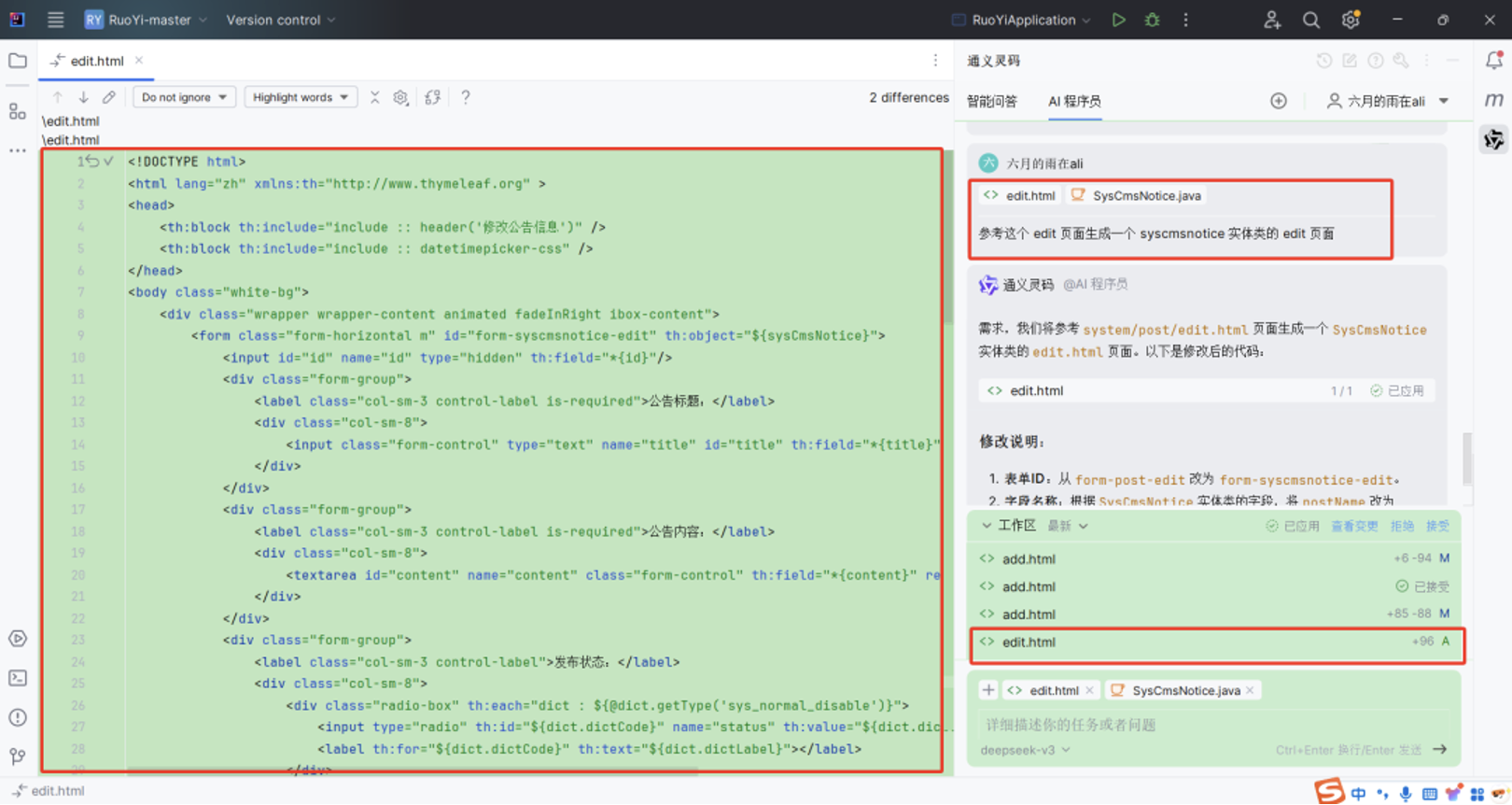This screenshot has width=1512, height=805.
Task: Open the main hamburger menu
Action: 55,20
